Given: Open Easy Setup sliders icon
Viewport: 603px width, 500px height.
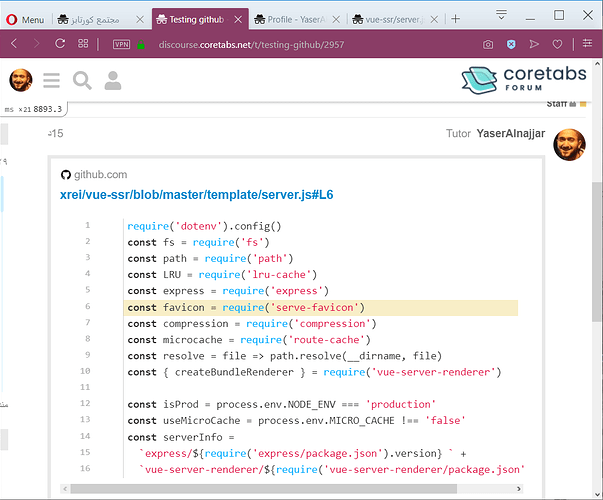Looking at the screenshot, I should pos(587,43).
